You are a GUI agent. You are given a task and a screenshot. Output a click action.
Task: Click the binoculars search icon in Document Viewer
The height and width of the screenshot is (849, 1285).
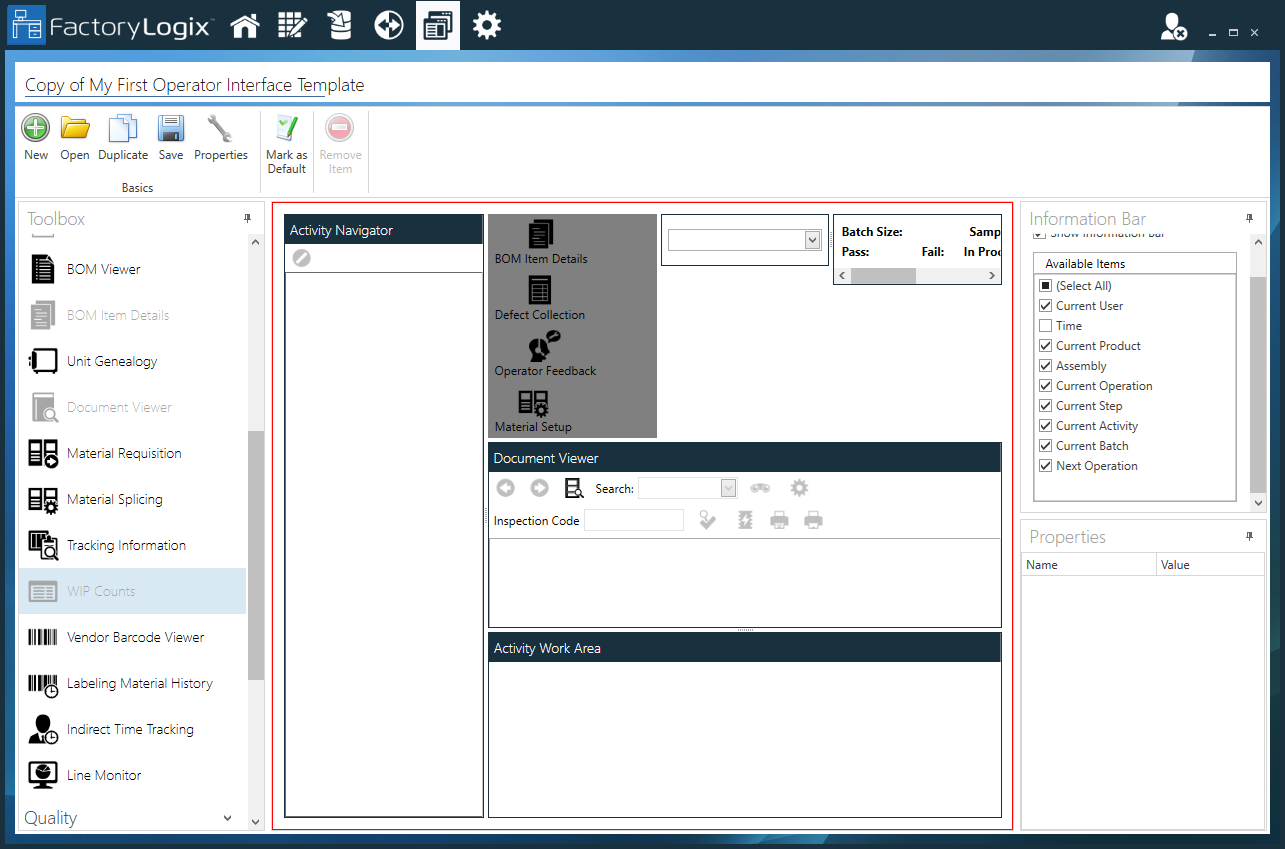point(760,487)
